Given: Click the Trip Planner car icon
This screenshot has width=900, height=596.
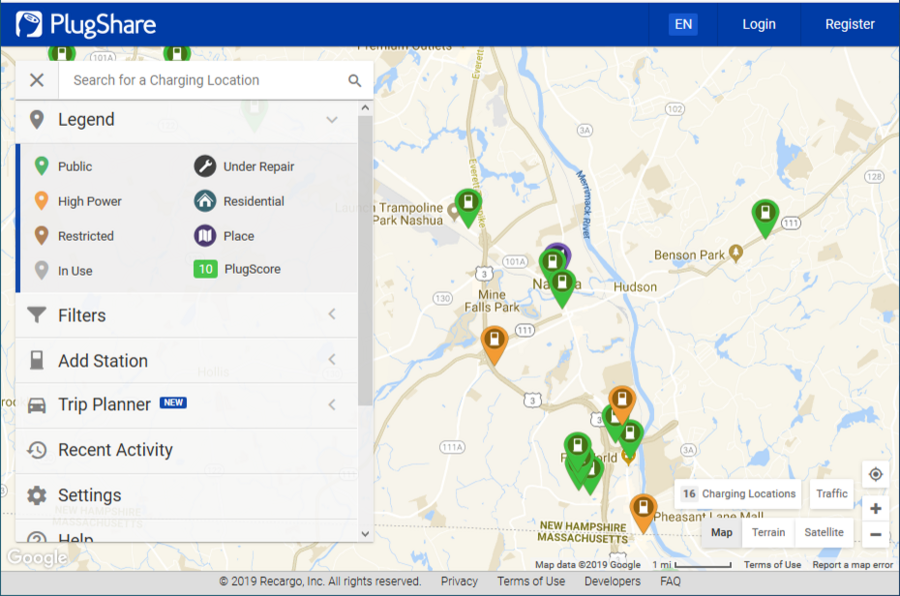Looking at the screenshot, I should pyautogui.click(x=37, y=405).
